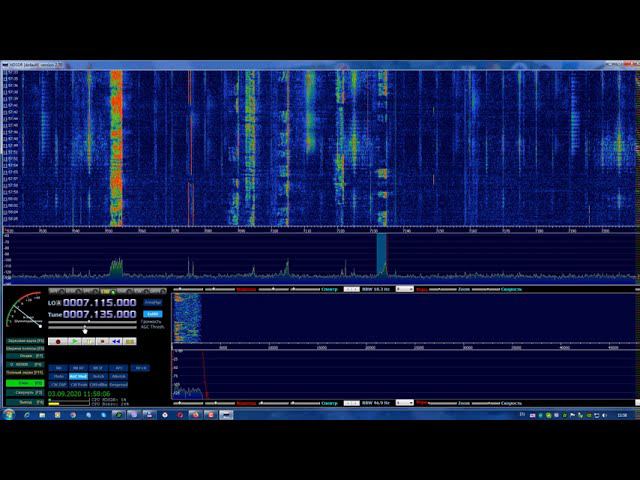Toggle the AFC button

[119, 368]
